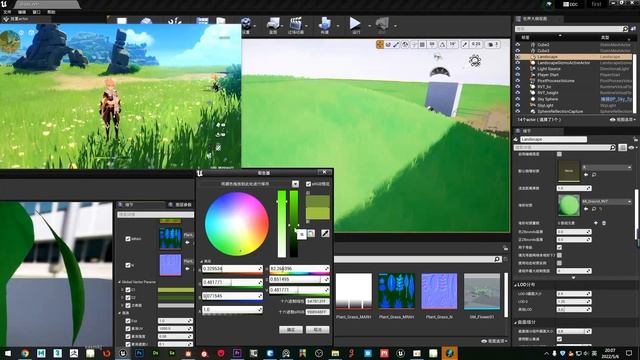Image resolution: width=640 pixels, height=360 pixels.
Task: Open the Cinematics clapperboard toolbar icon
Action: coord(296,24)
